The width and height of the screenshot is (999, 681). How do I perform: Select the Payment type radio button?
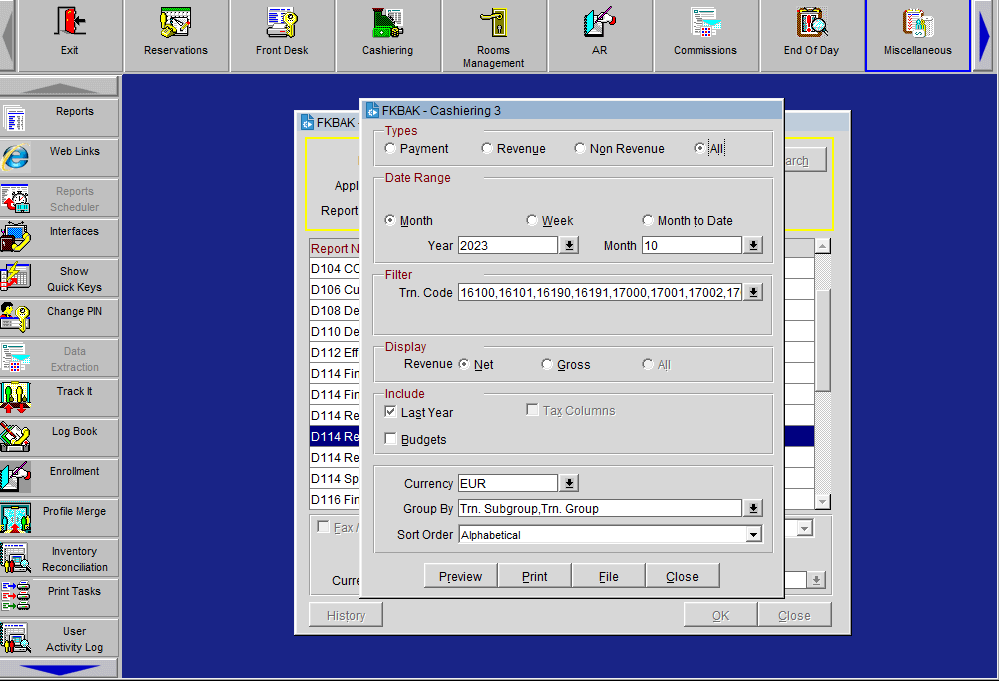[390, 149]
